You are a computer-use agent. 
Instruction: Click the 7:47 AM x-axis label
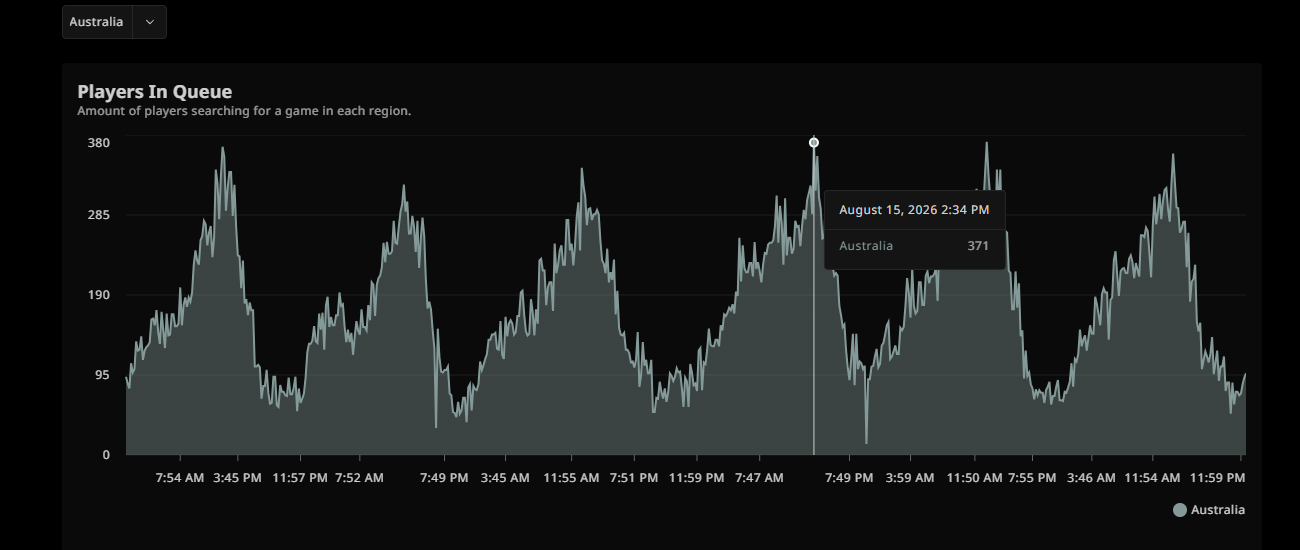[x=759, y=478]
